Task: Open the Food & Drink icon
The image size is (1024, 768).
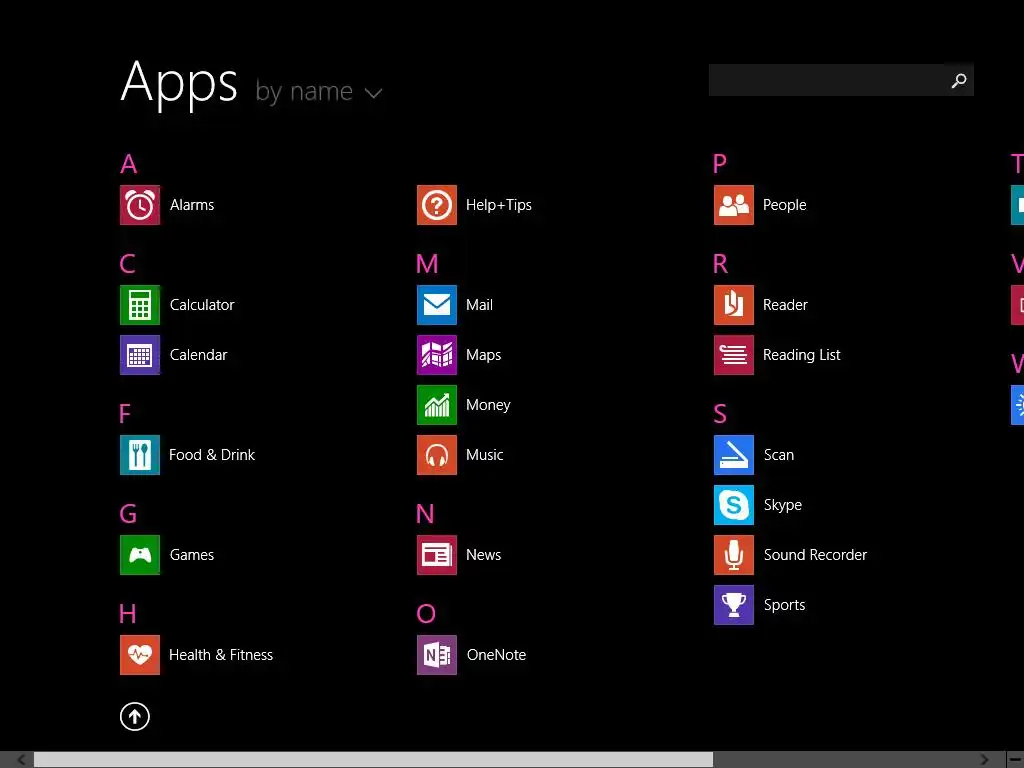Action: tap(140, 455)
